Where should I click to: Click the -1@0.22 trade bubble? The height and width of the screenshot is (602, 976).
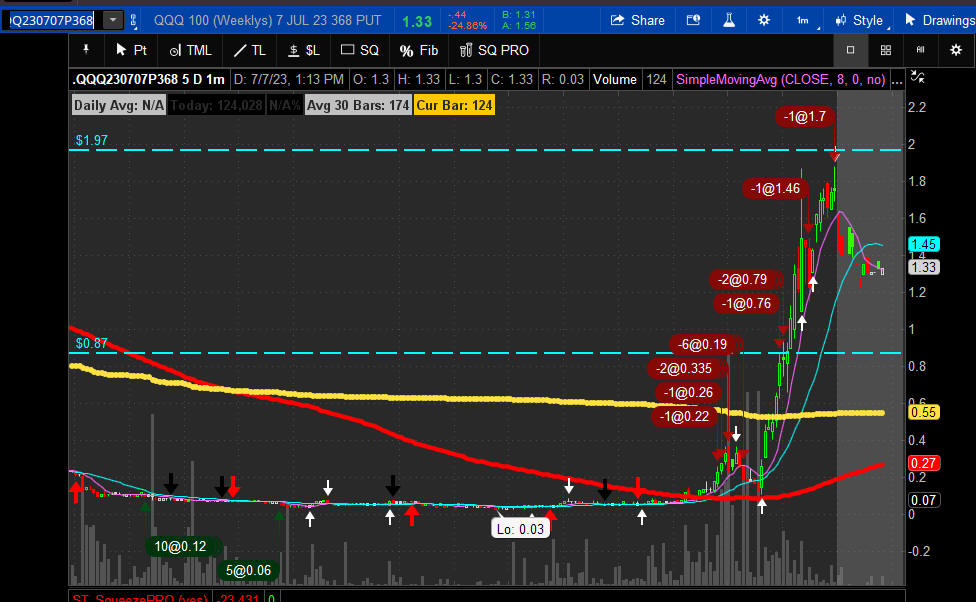684,416
